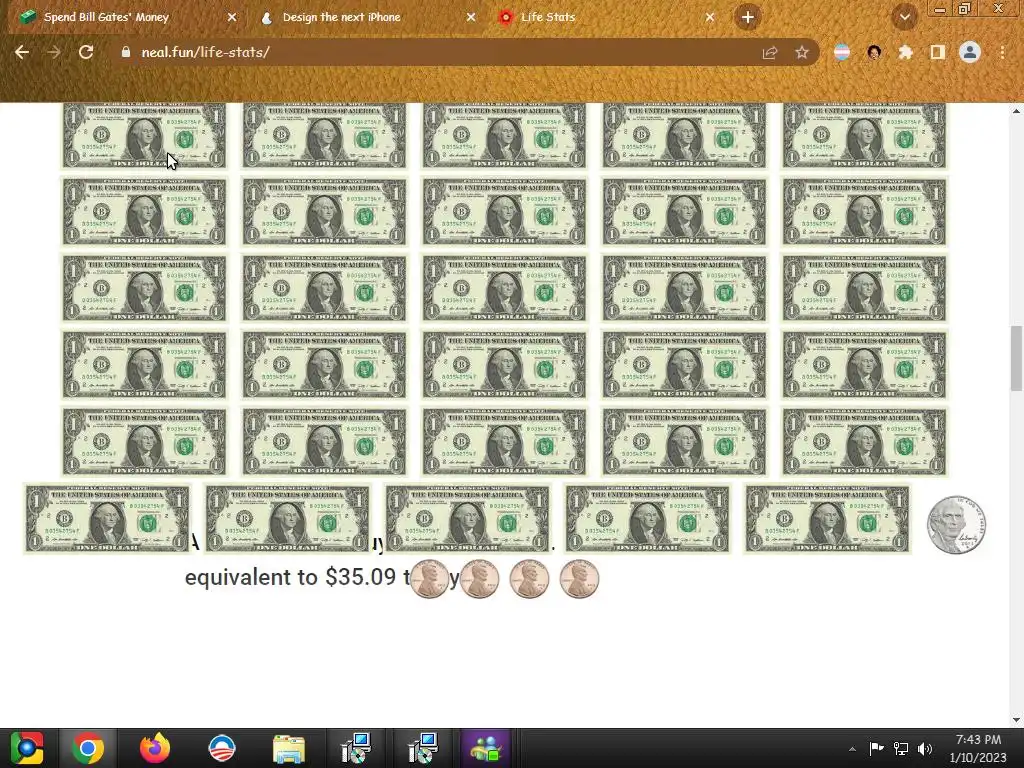Click the first penny coin
The image size is (1024, 768).
(430, 579)
